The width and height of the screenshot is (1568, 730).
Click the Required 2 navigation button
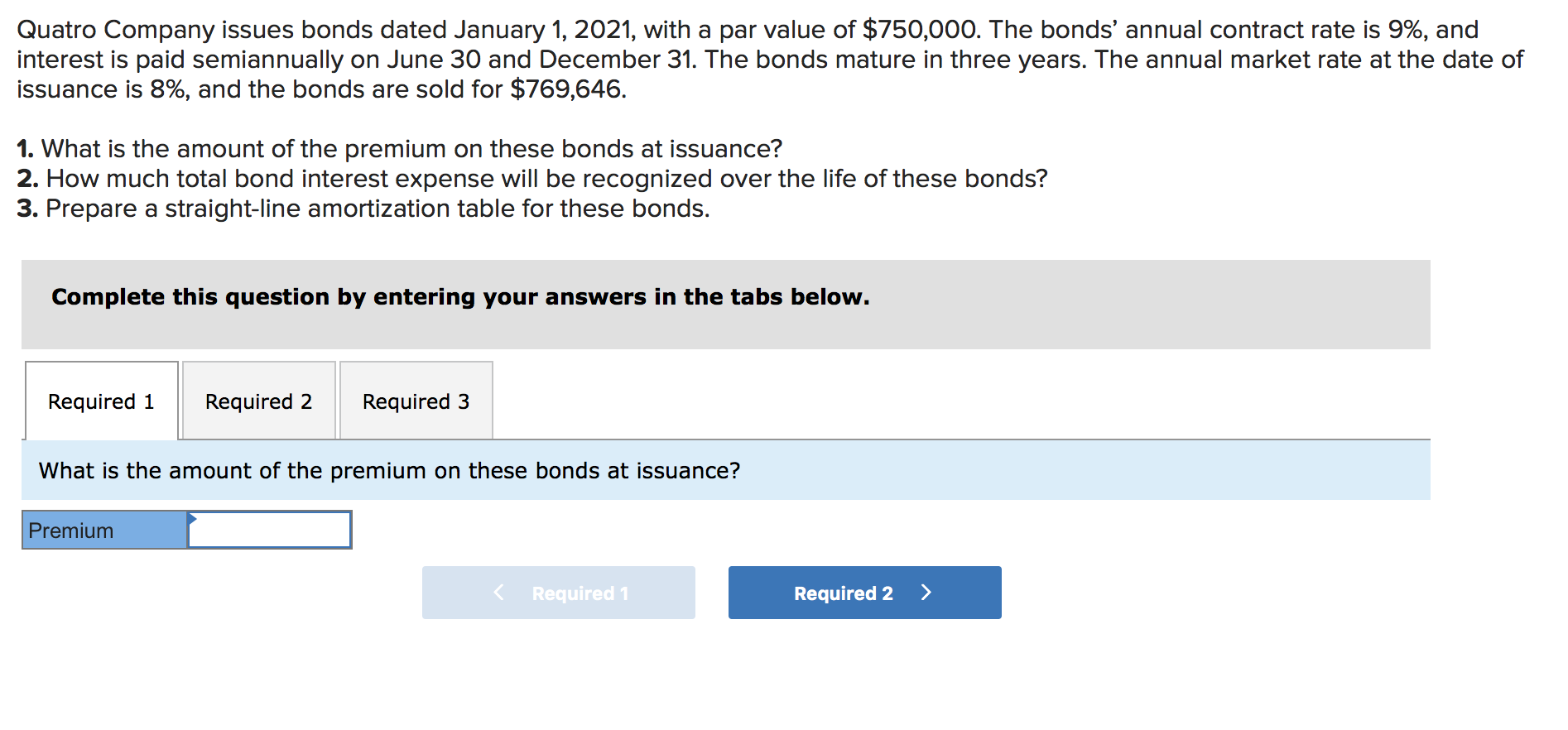(863, 592)
